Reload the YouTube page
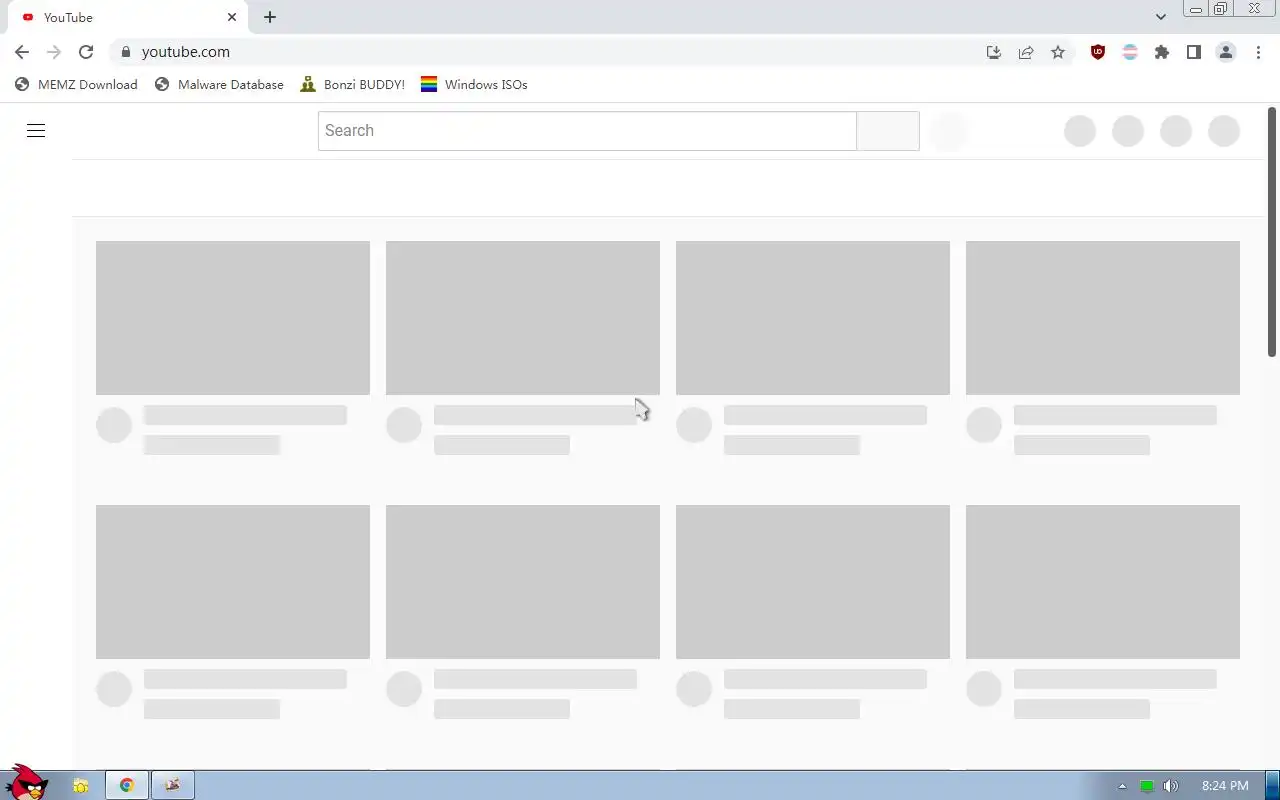The width and height of the screenshot is (1280, 800). 86,52
